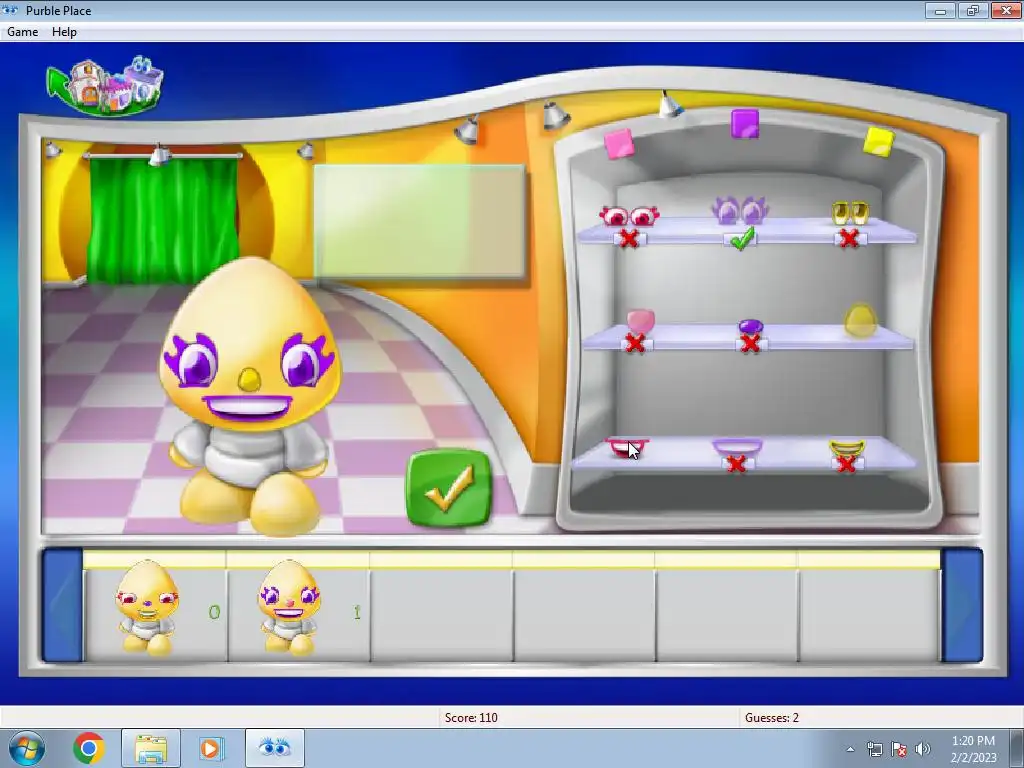1024x768 pixels.
Task: Show hidden system tray icons
Action: 850,749
